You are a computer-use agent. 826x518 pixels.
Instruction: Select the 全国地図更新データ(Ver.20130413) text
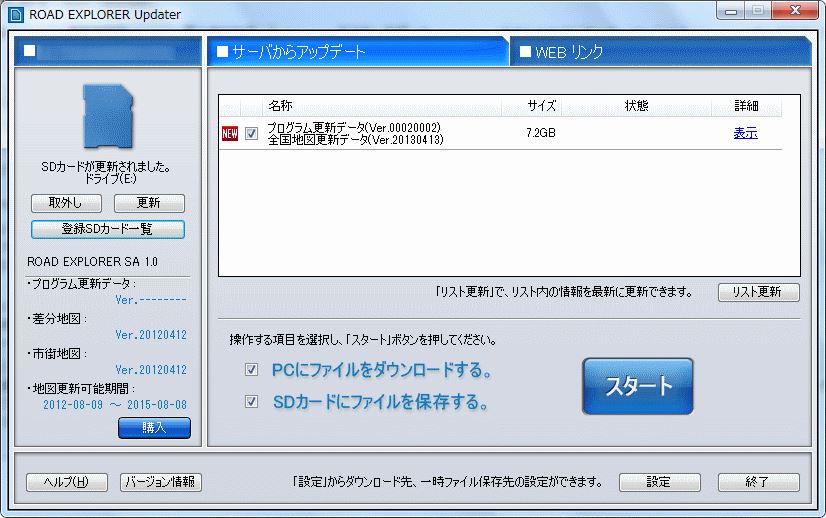coord(356,140)
